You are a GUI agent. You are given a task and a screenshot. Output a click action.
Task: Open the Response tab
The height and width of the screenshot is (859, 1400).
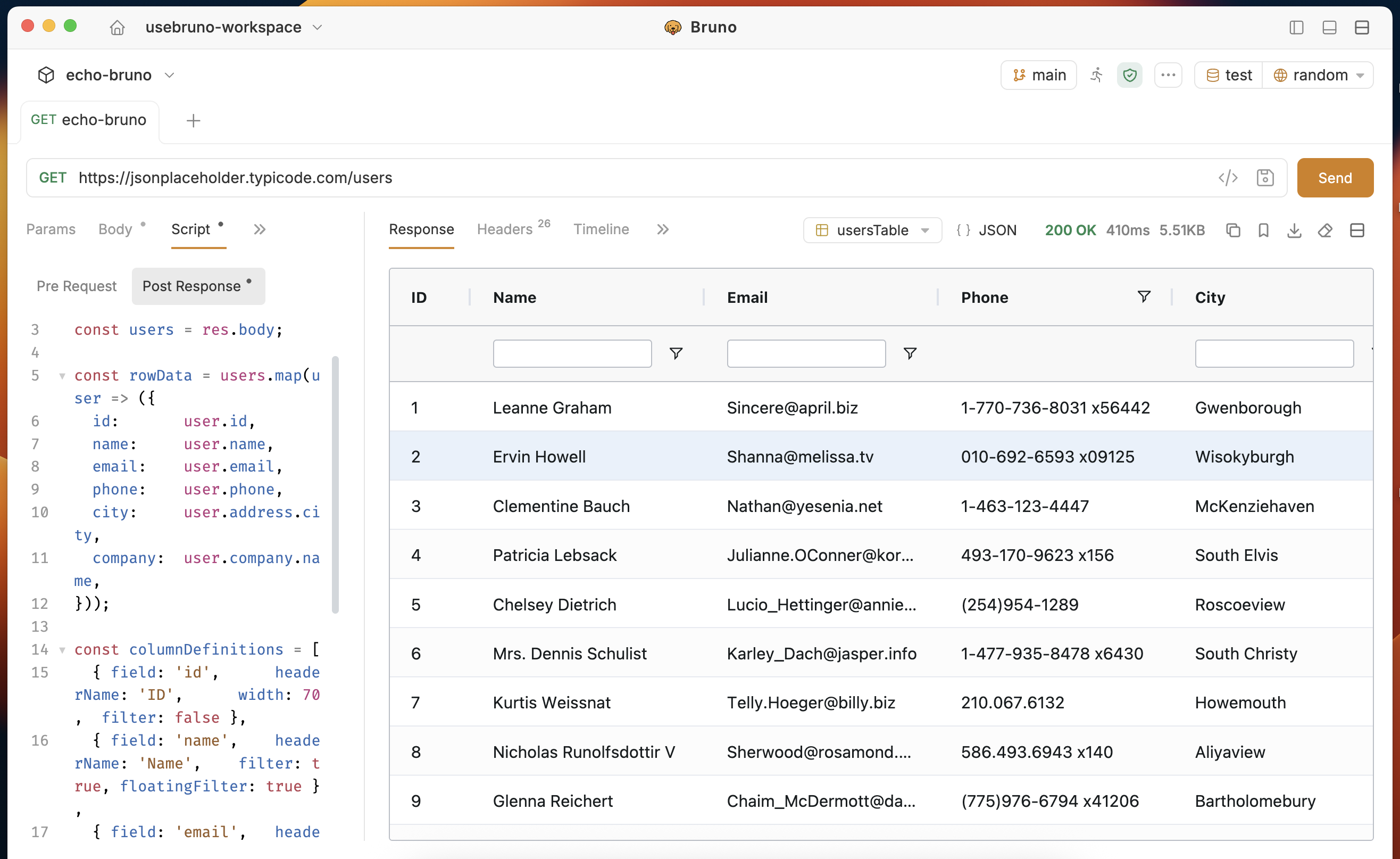(x=421, y=230)
